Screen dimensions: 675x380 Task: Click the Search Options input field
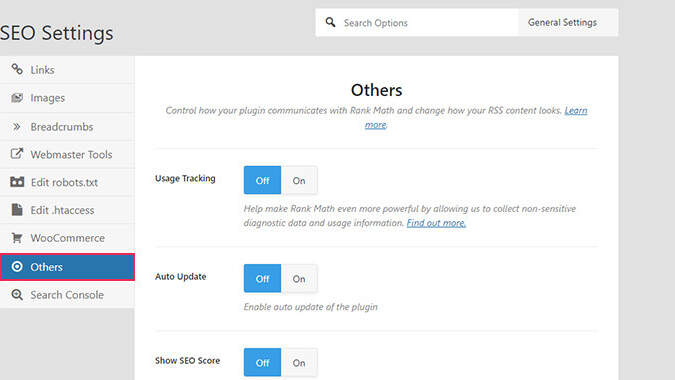point(417,22)
